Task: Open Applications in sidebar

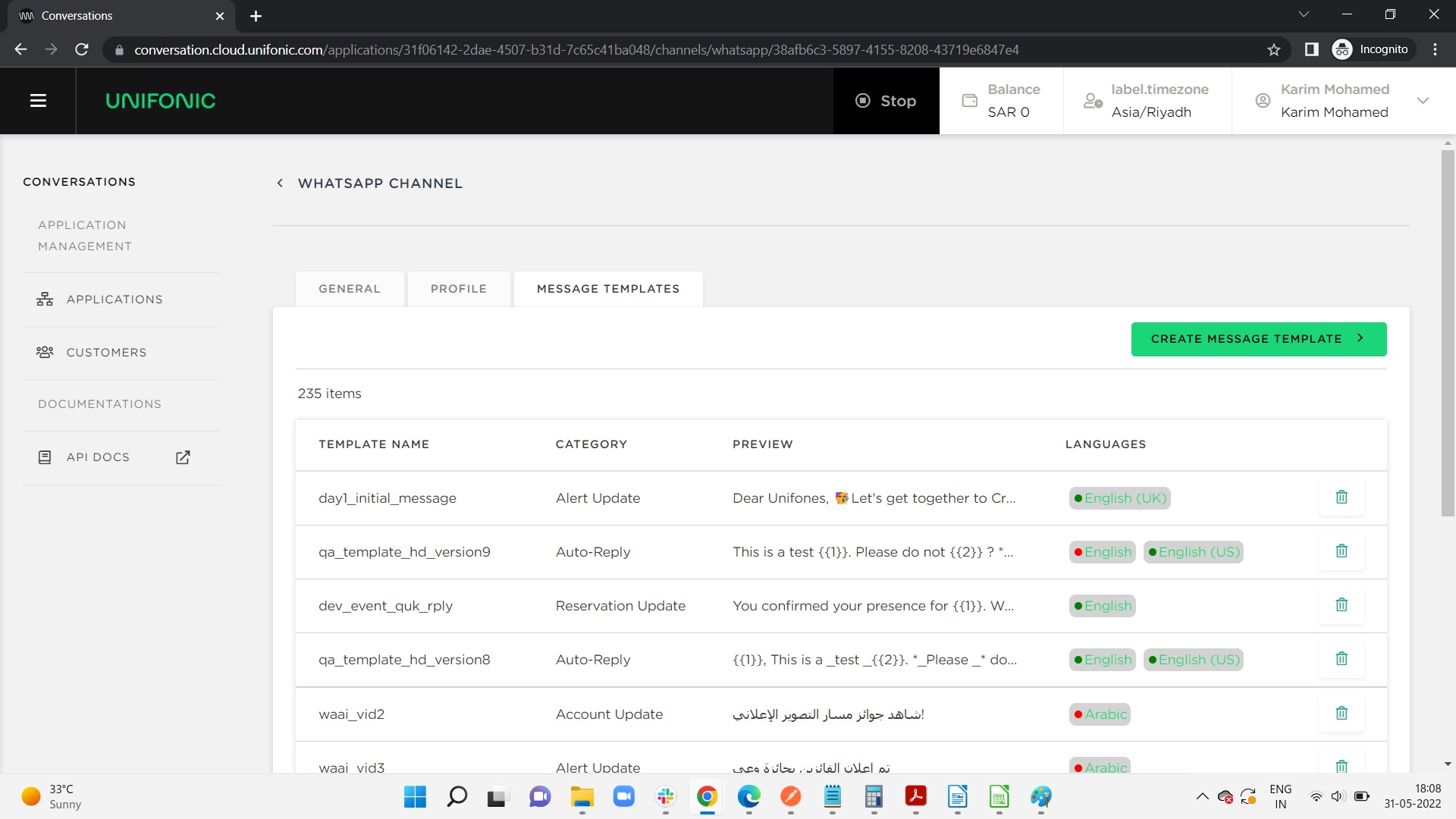Action: click(115, 300)
